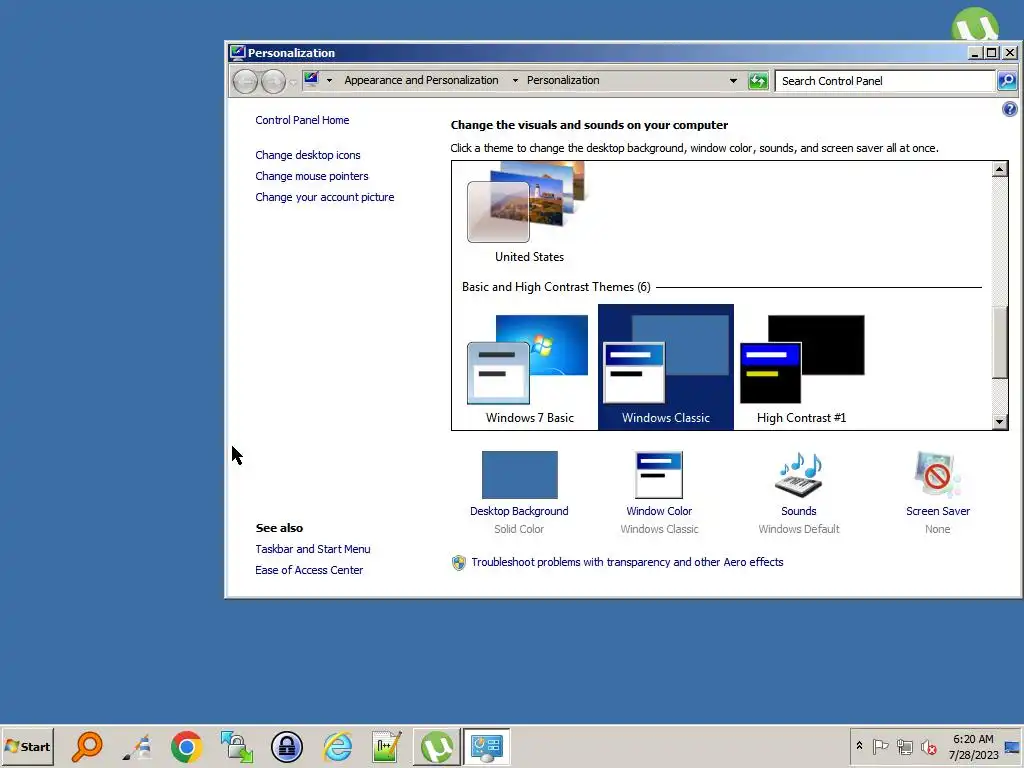Expand the Appearance and Personalization dropdown arrow
Image resolution: width=1024 pixels, height=768 pixels.
coord(515,80)
